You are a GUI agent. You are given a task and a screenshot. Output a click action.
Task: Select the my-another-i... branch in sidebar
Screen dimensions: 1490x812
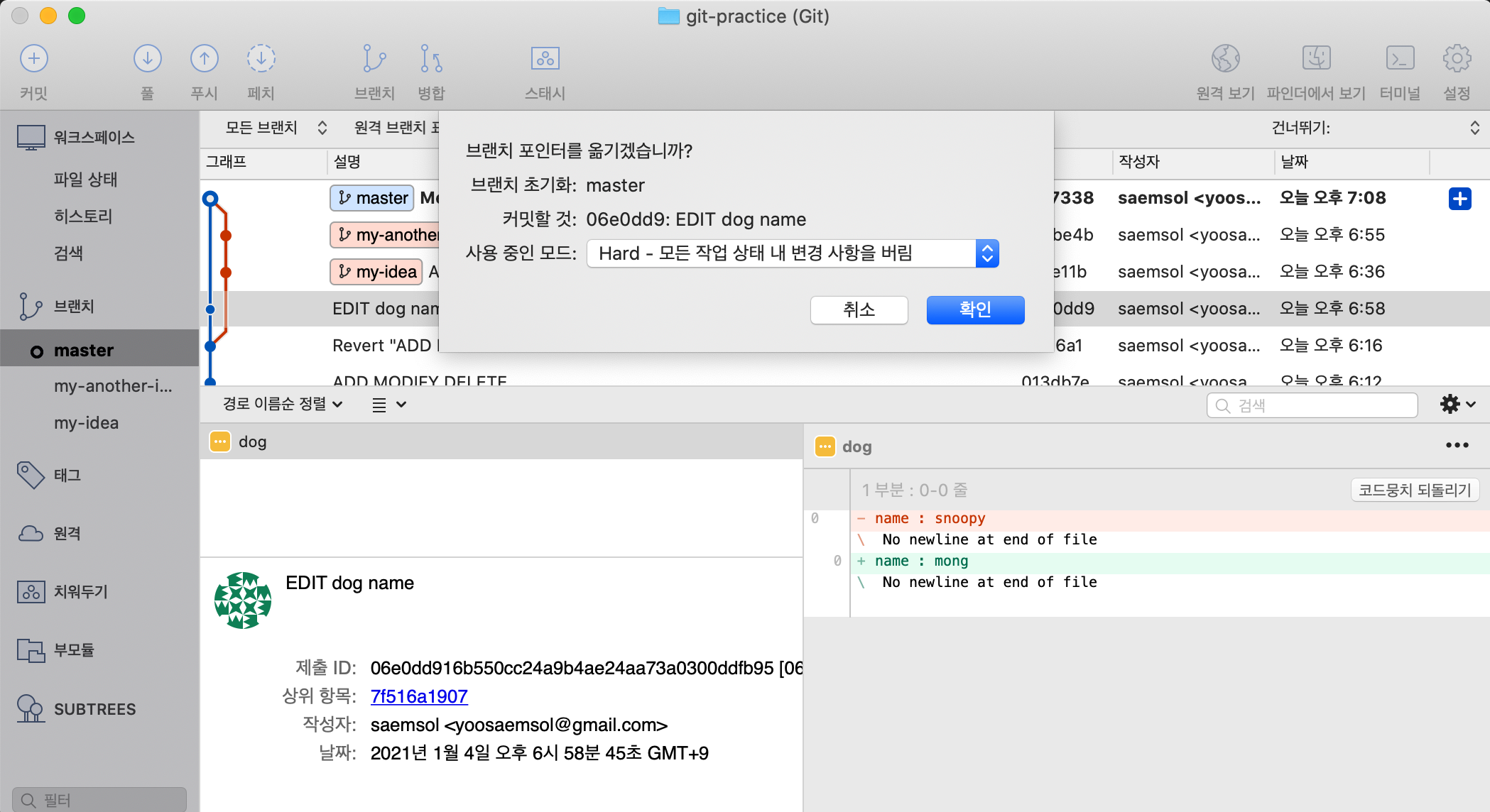point(113,386)
